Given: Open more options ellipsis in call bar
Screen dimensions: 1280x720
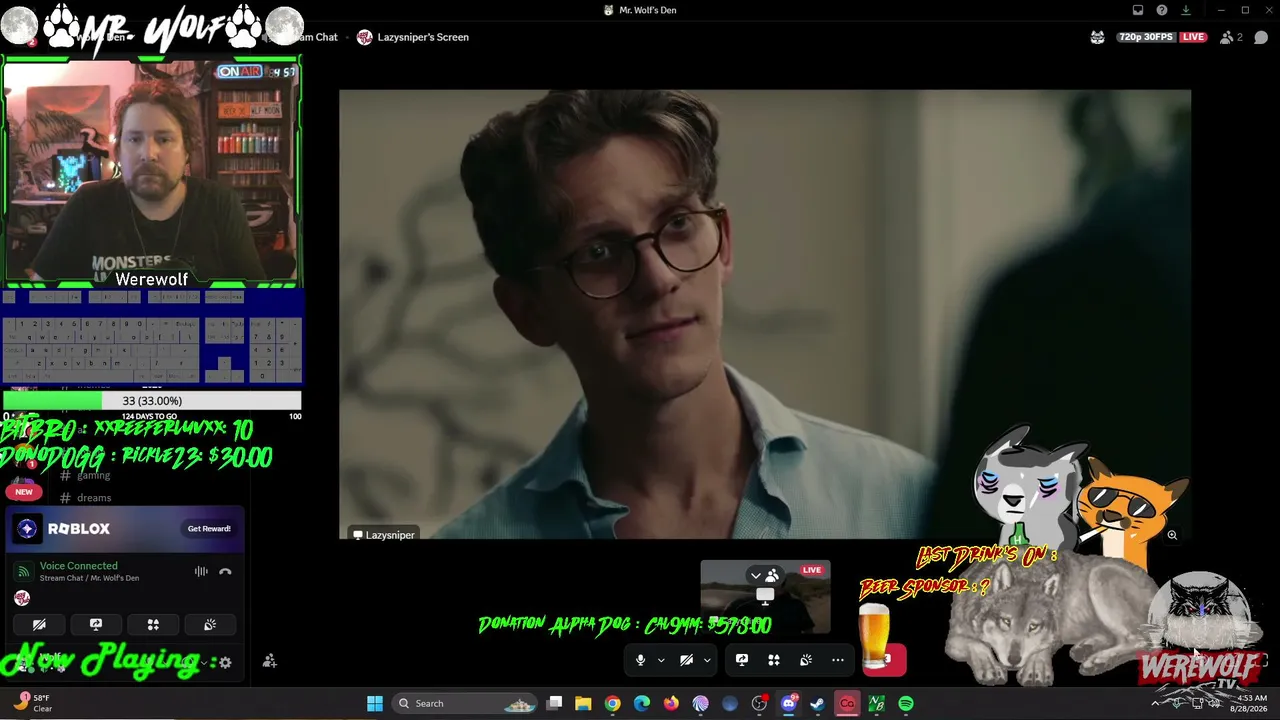Looking at the screenshot, I should tap(838, 660).
